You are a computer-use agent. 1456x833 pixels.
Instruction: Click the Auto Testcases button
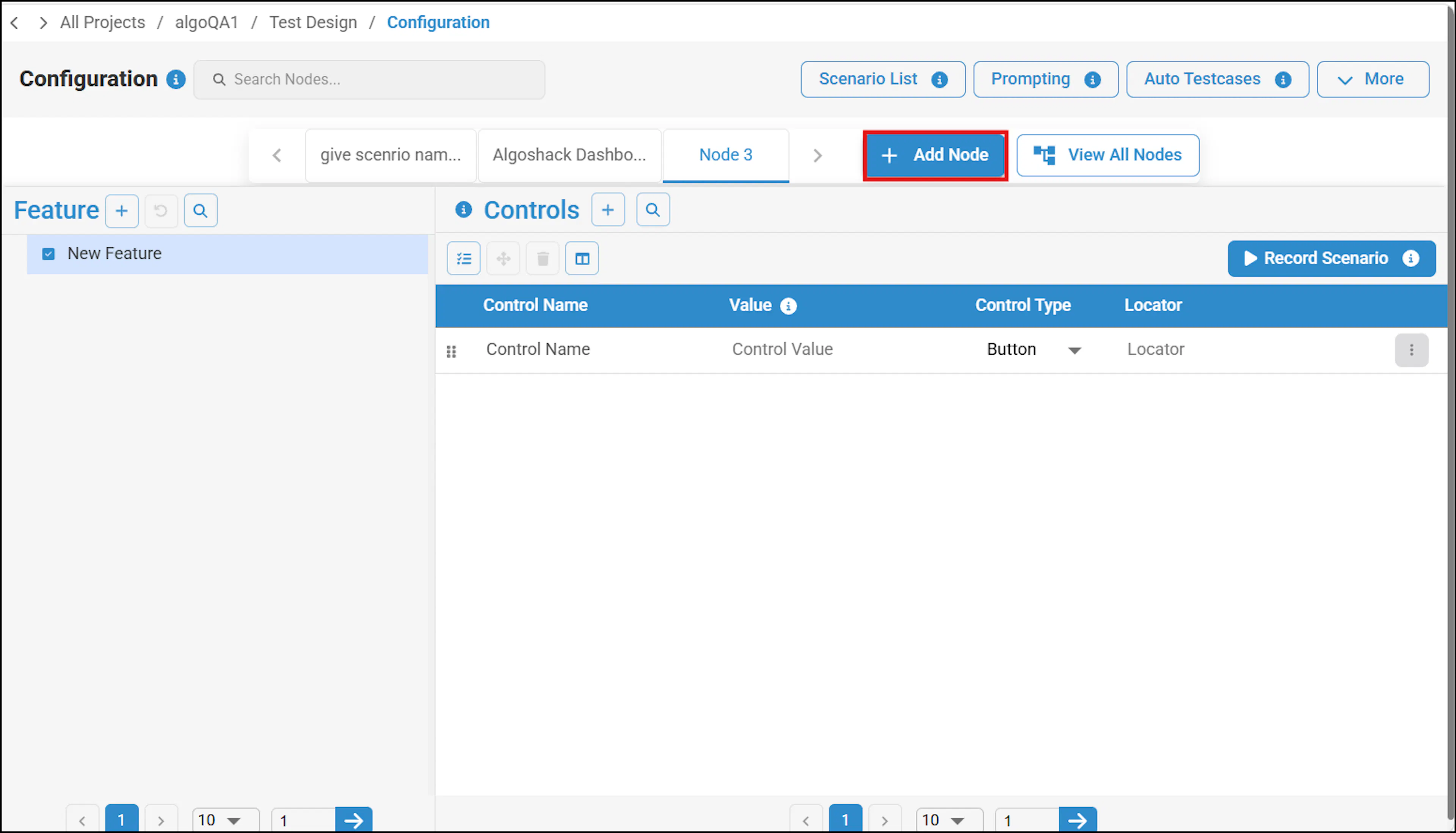pos(1218,80)
